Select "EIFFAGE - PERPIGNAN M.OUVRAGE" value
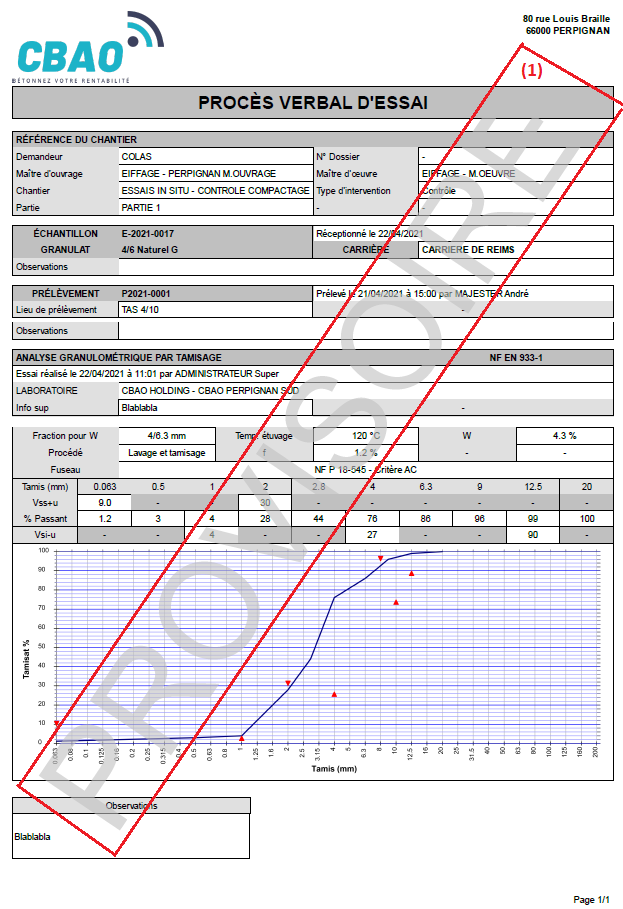623x909 pixels. point(198,173)
